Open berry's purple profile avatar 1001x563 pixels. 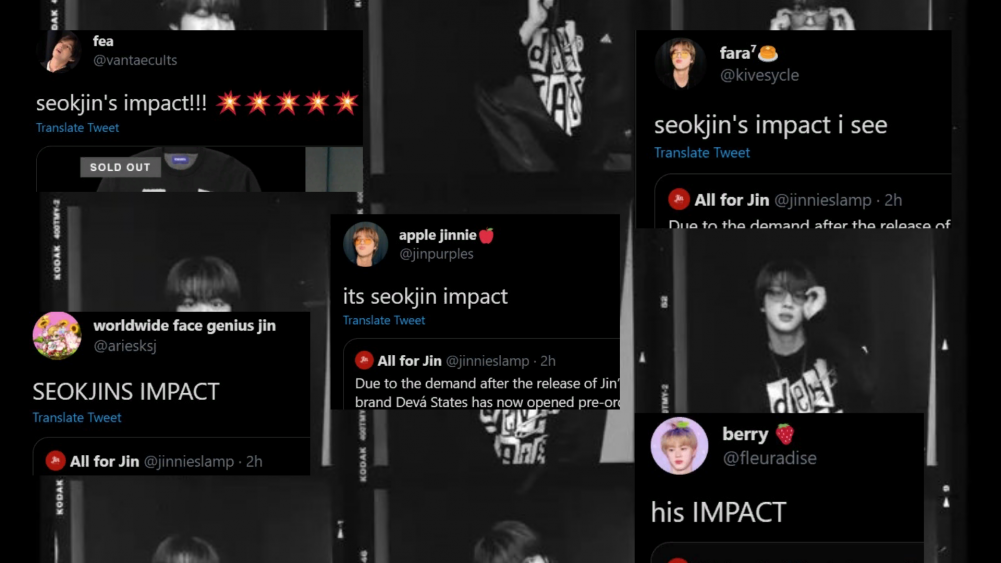(x=679, y=446)
